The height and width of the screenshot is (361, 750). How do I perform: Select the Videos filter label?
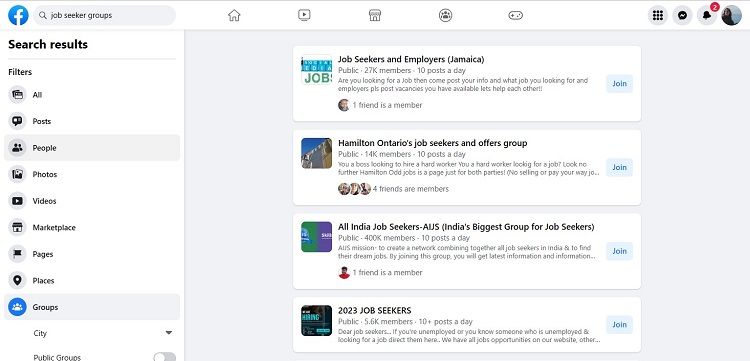[44, 201]
